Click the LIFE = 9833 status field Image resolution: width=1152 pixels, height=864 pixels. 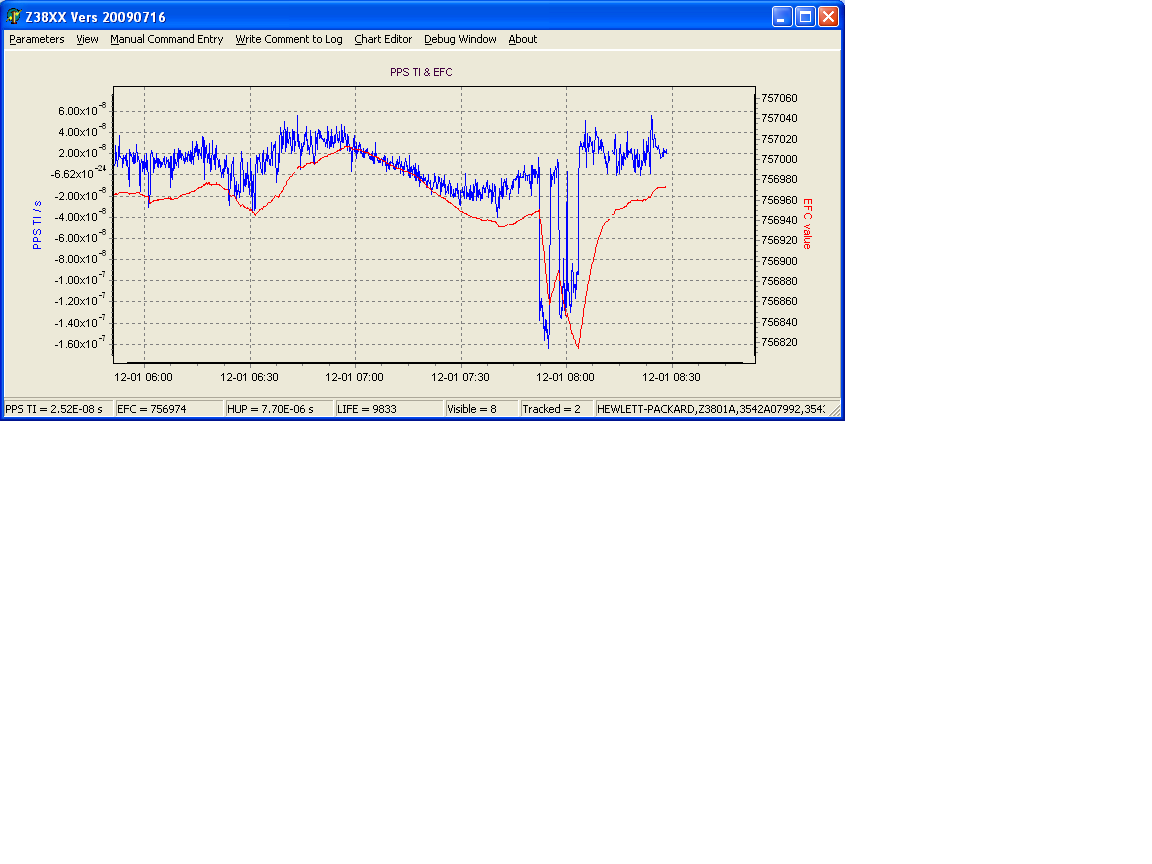point(389,409)
